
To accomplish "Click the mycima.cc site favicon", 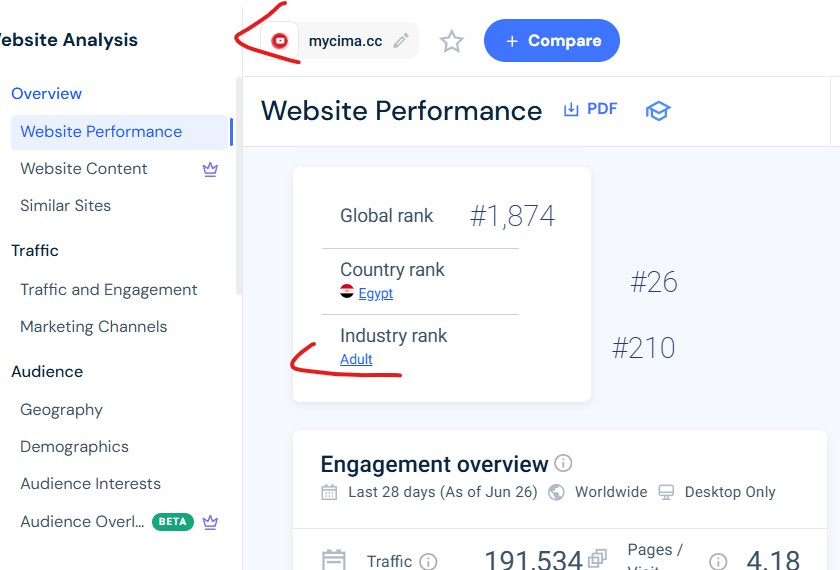I will (280, 41).
